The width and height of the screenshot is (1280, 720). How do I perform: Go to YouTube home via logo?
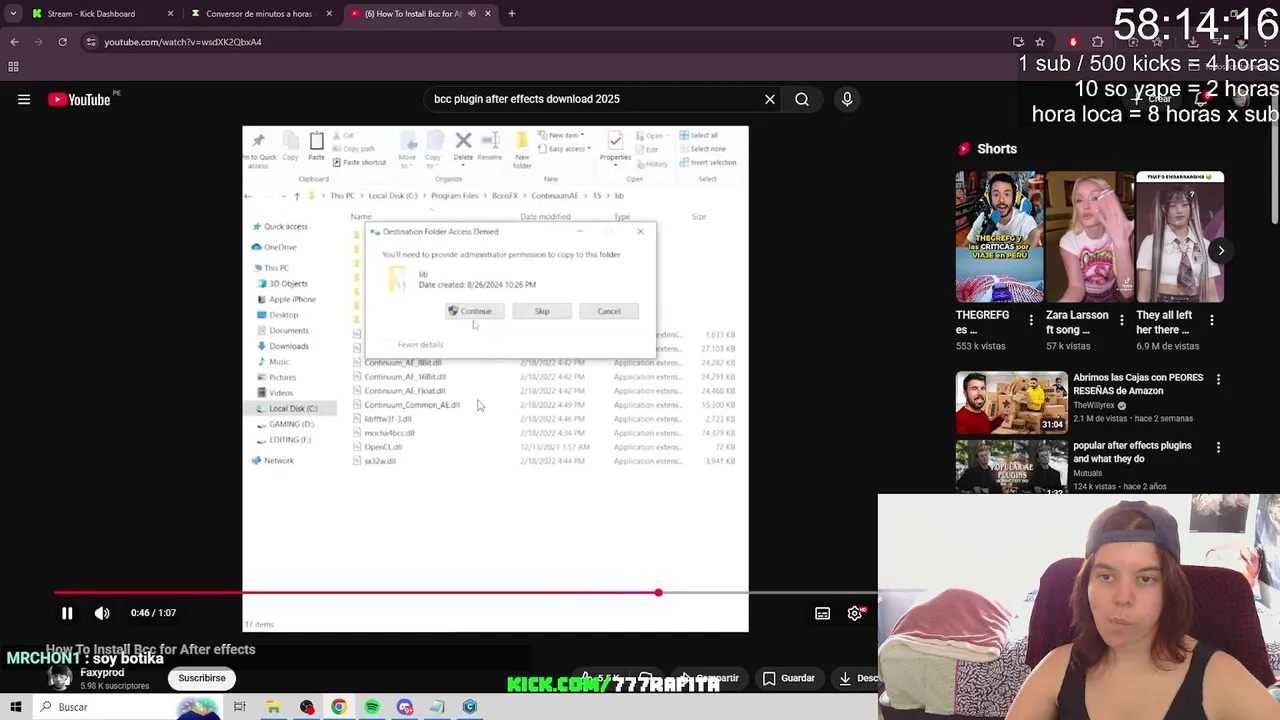pos(80,99)
